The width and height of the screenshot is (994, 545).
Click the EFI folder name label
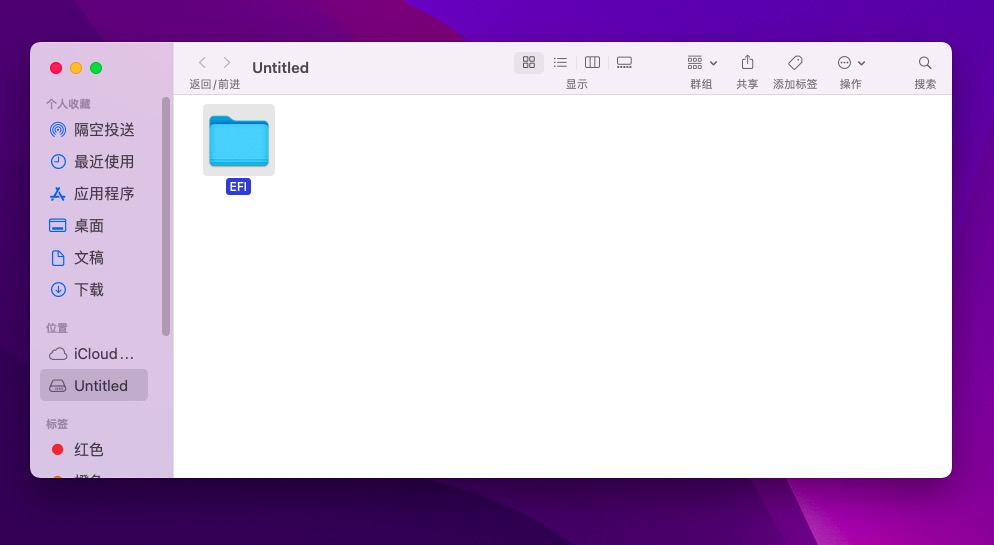pos(238,186)
